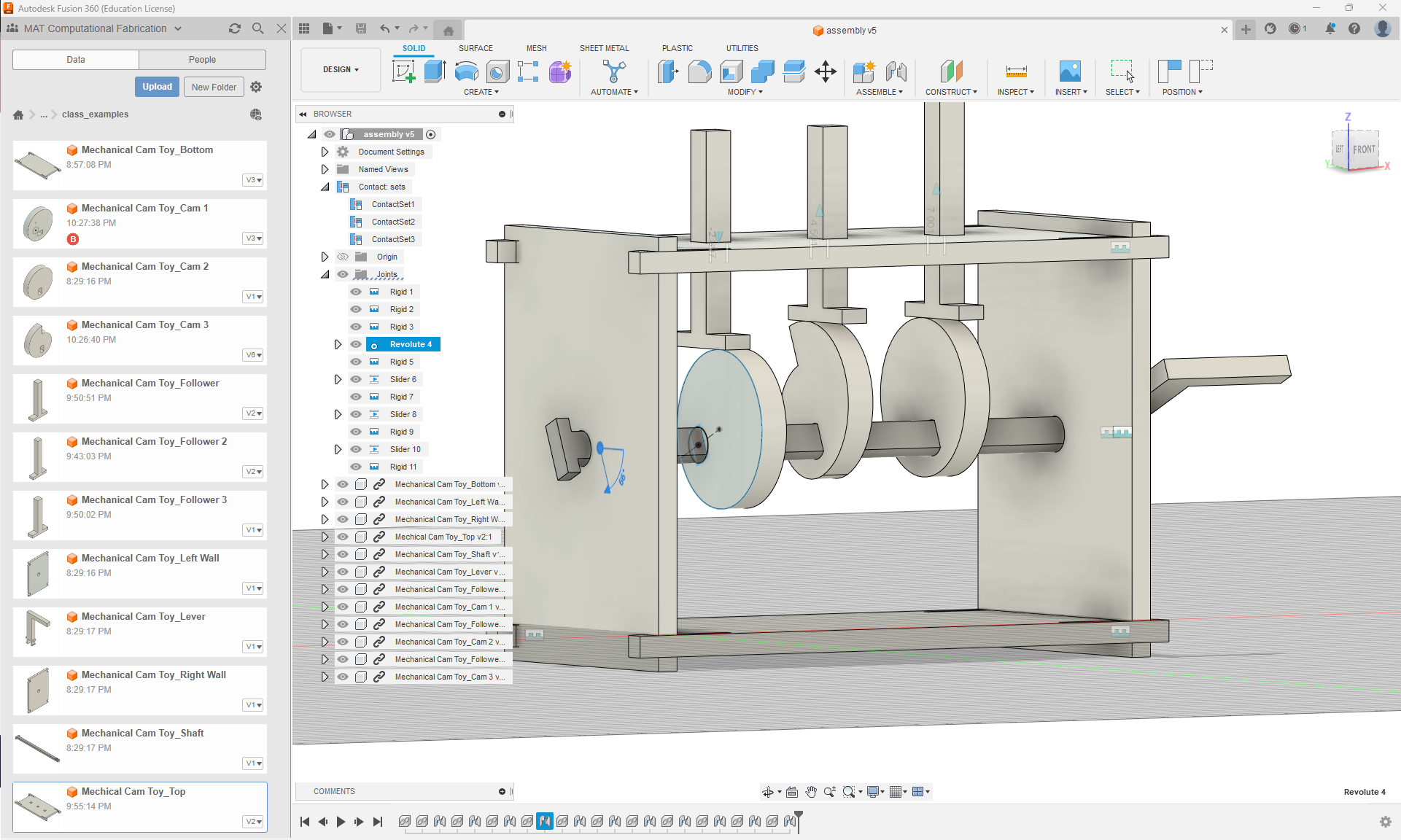Toggle visibility of Origin folder
The image size is (1401, 840).
[x=343, y=257]
